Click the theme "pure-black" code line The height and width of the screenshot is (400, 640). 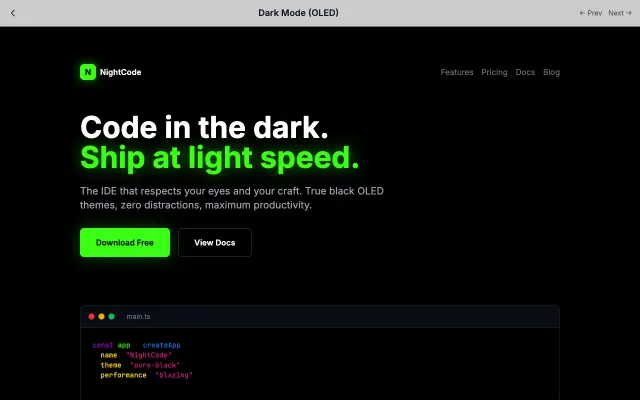coord(140,365)
